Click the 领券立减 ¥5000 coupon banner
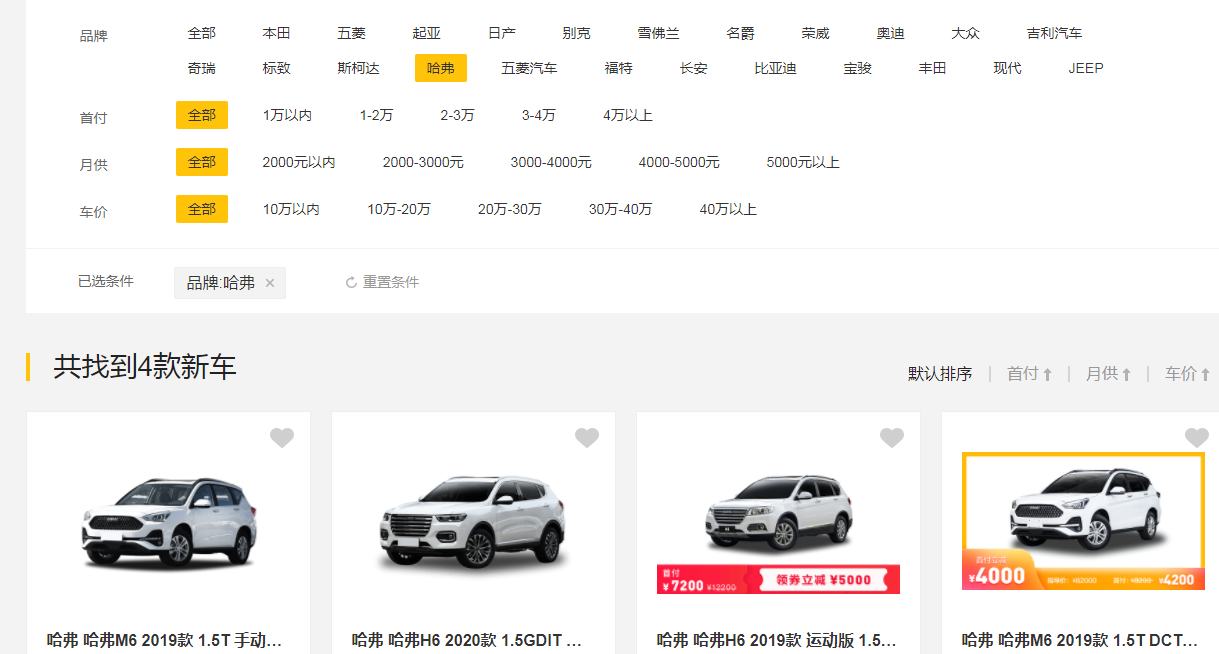Viewport: 1219px width, 654px height. [x=822, y=579]
